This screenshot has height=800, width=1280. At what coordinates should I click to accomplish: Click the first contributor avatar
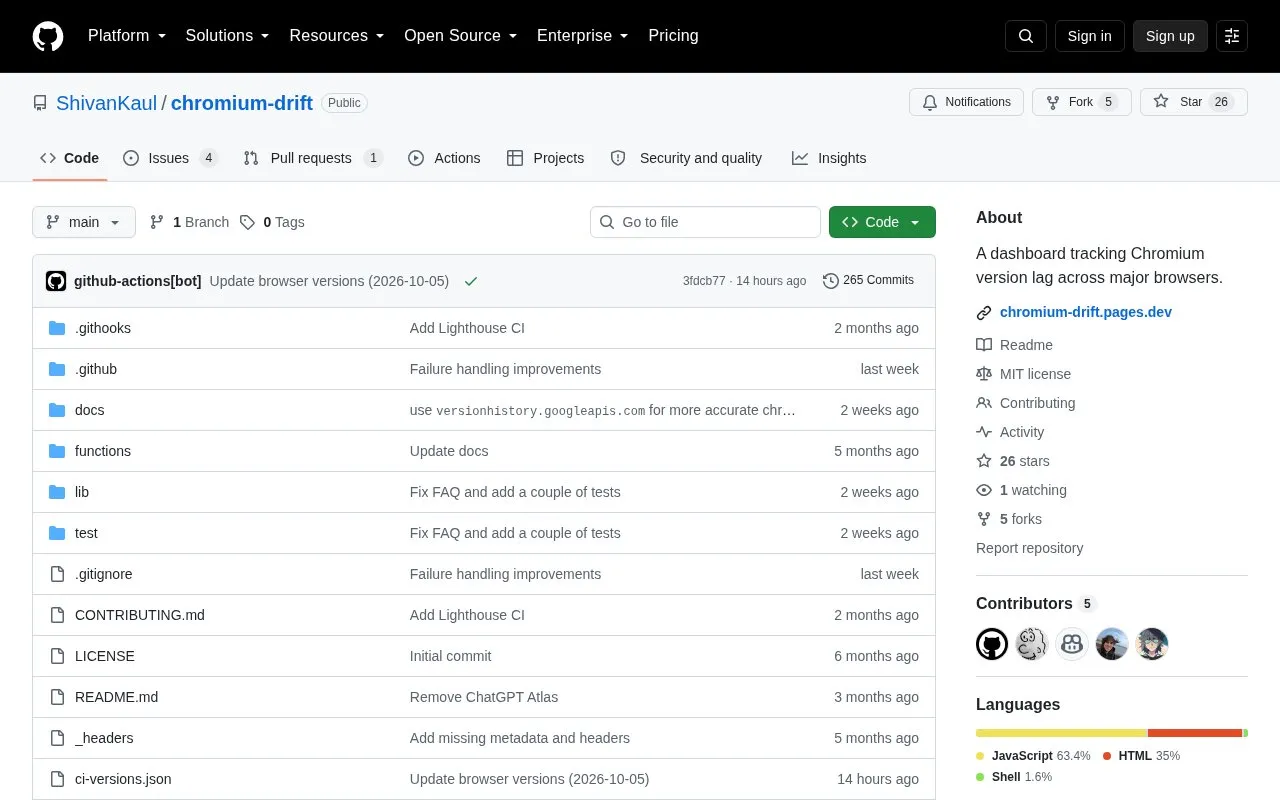pos(992,644)
